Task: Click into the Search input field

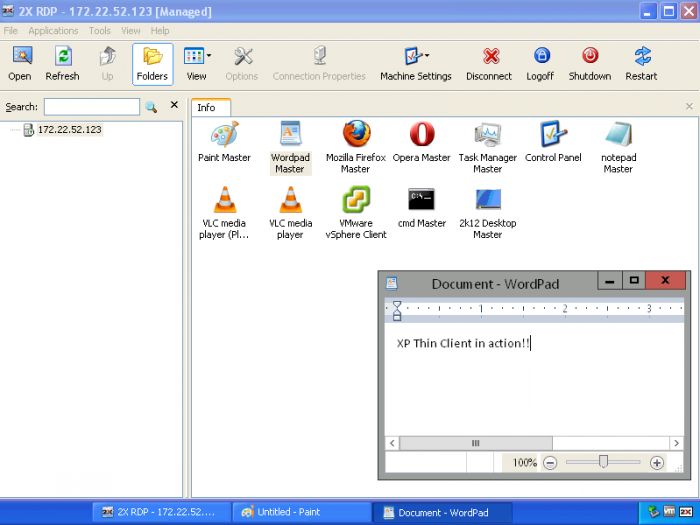Action: [x=92, y=107]
